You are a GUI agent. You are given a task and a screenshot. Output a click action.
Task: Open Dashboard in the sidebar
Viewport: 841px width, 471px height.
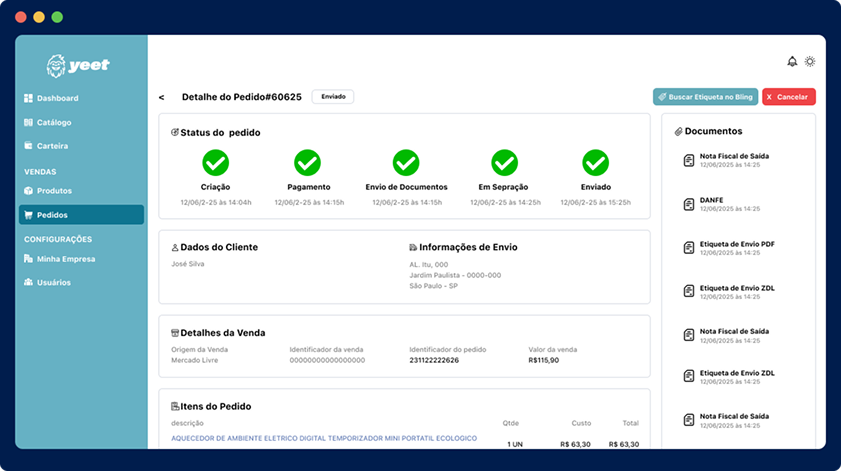(x=57, y=98)
